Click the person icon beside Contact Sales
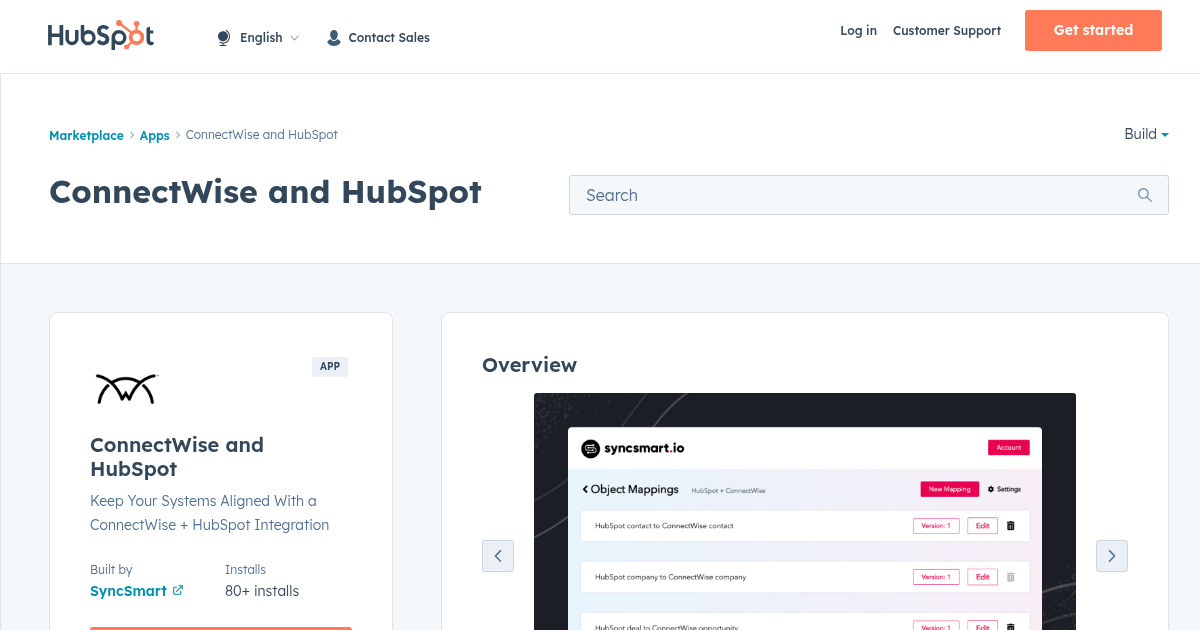The image size is (1200, 630). (x=333, y=37)
